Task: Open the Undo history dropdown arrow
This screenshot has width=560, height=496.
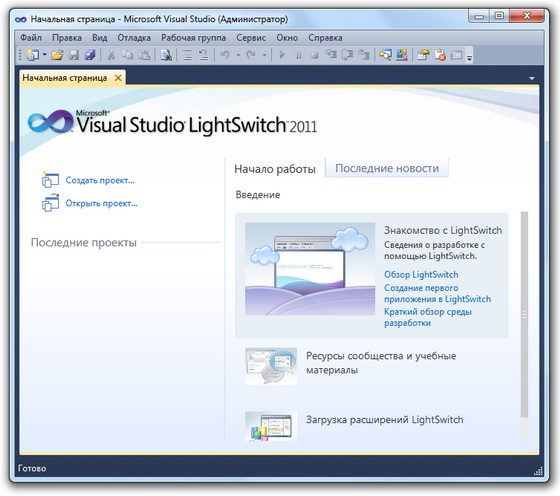Action: [x=238, y=55]
